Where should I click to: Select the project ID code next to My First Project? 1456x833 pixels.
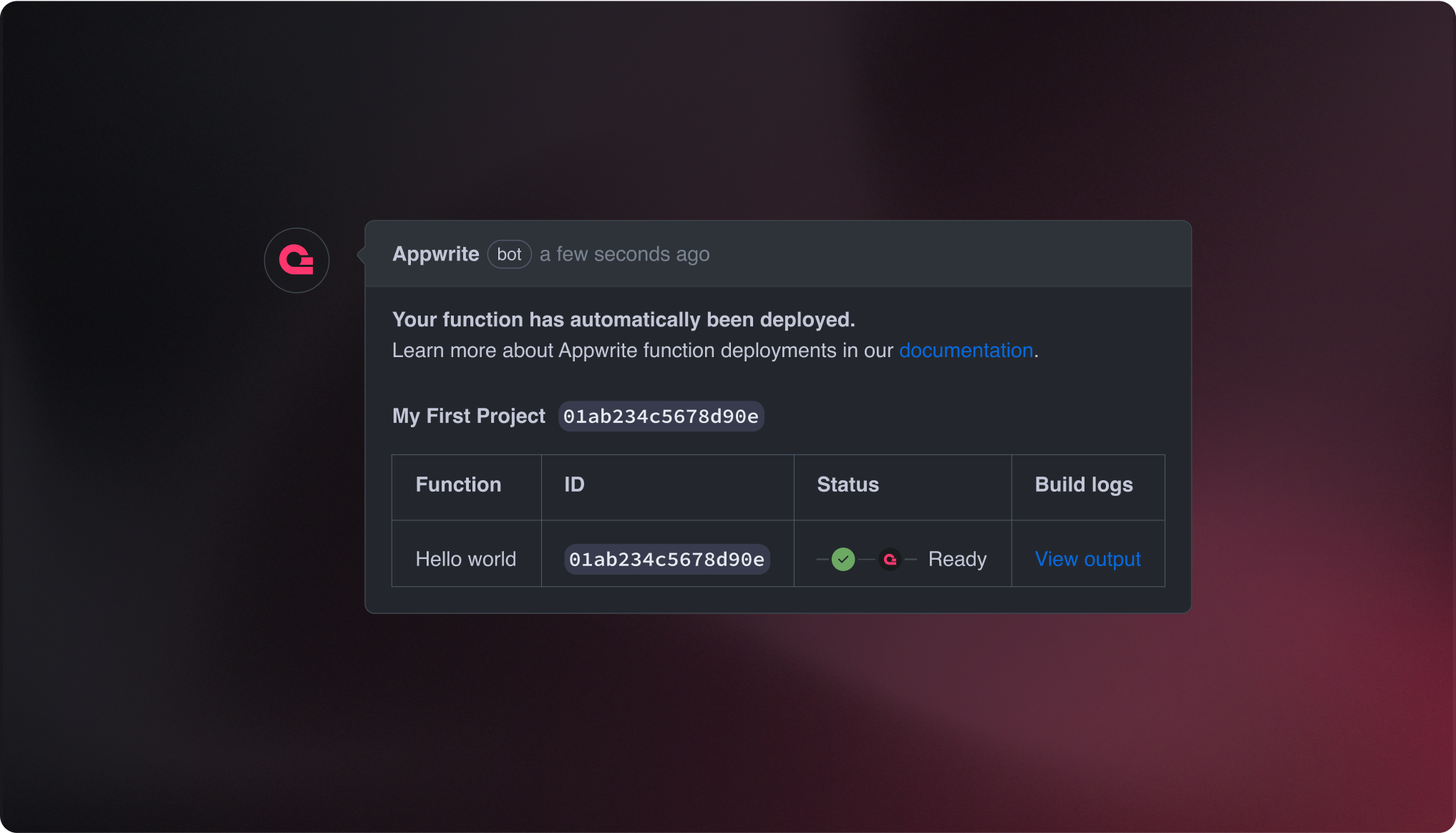coord(661,416)
